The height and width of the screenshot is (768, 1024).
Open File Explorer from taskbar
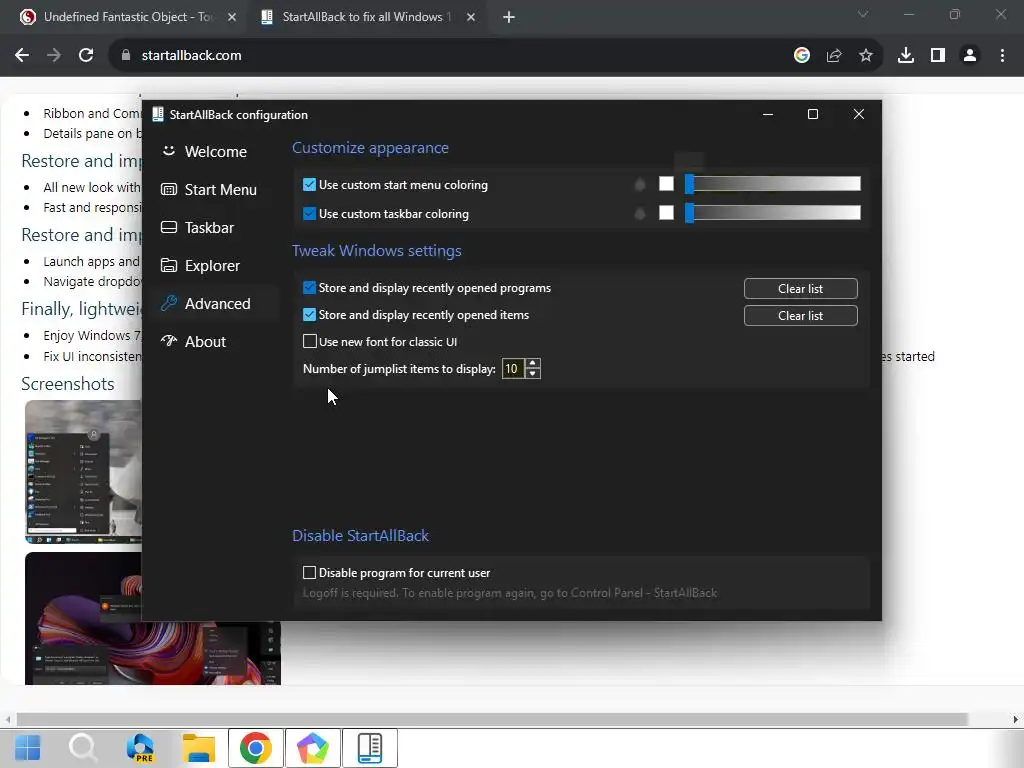(199, 748)
